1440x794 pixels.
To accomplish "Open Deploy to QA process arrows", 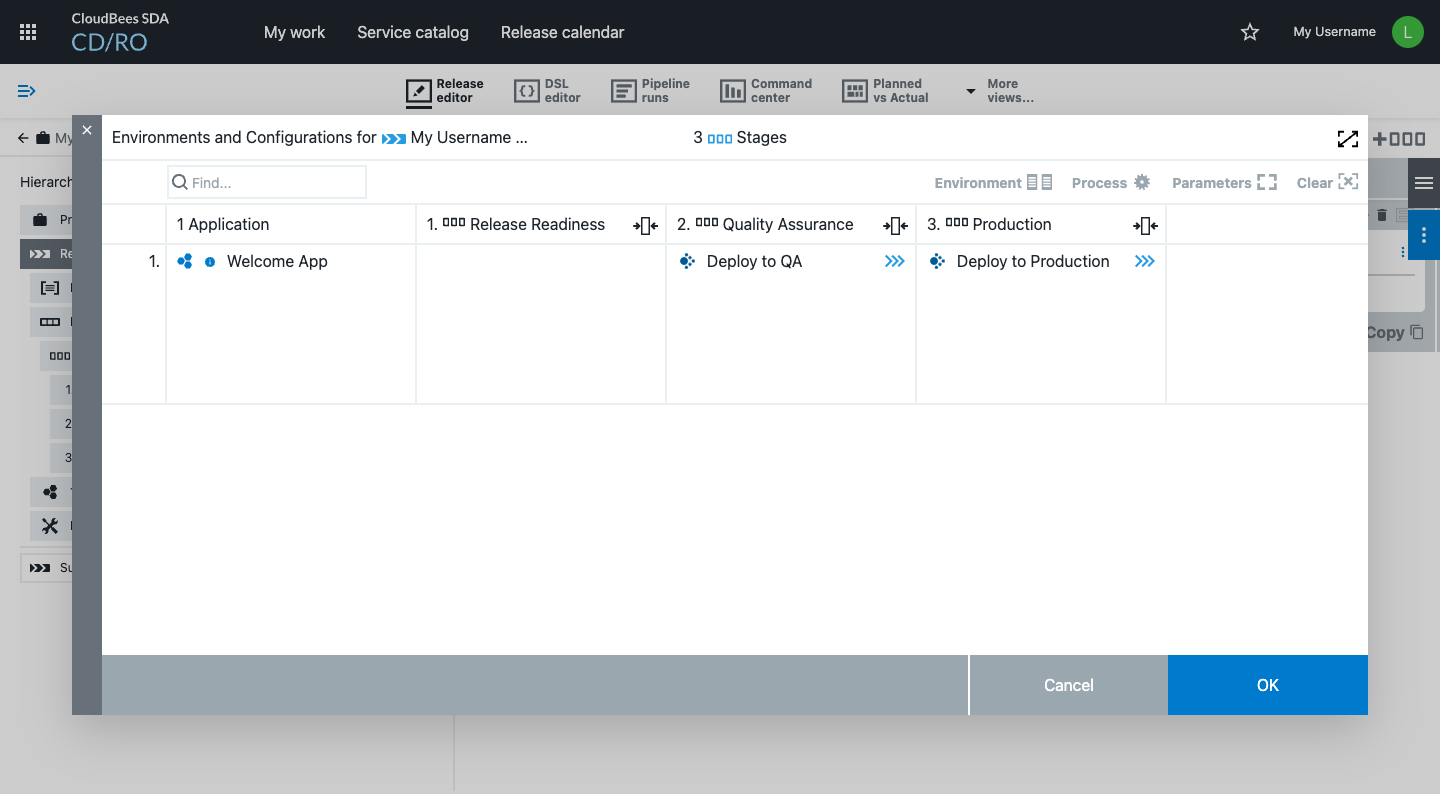I will pos(894,262).
